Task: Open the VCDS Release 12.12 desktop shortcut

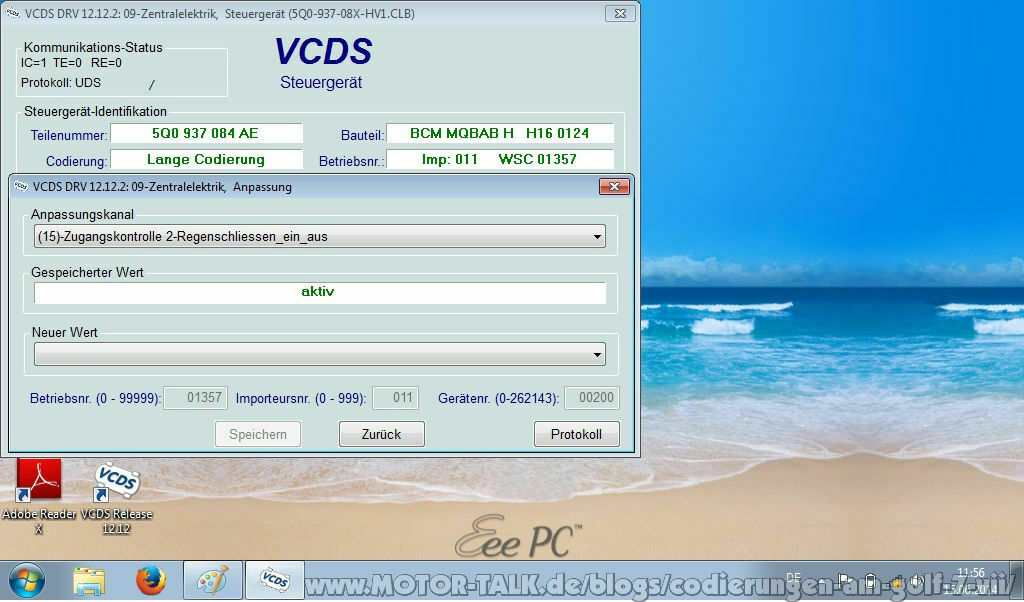Action: (116, 498)
